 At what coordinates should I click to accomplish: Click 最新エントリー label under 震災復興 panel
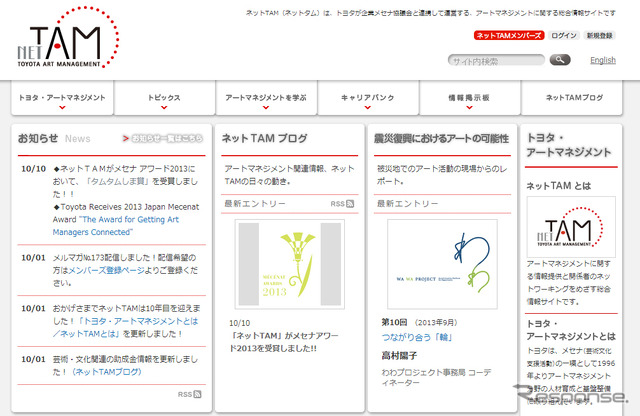tap(407, 203)
